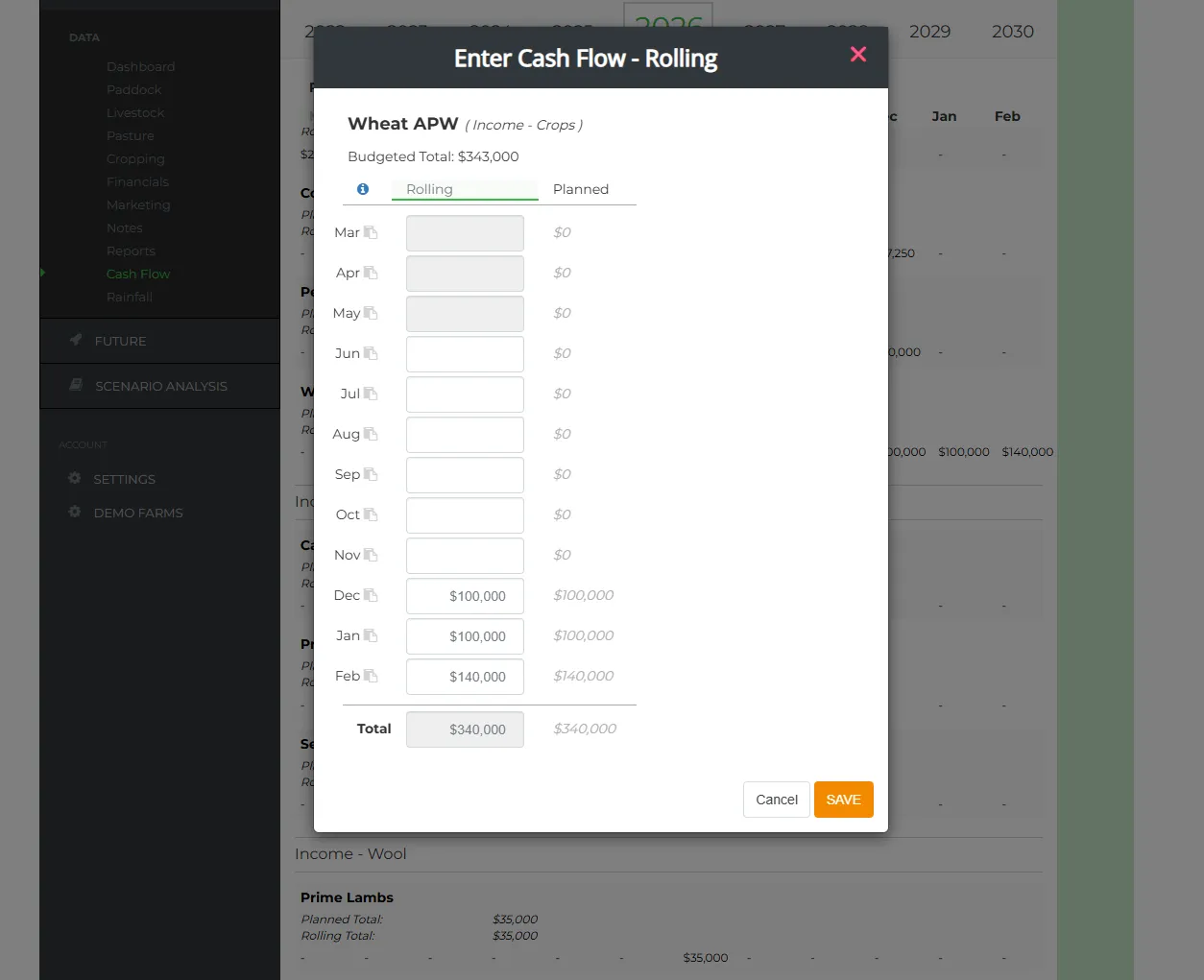Image resolution: width=1204 pixels, height=980 pixels.
Task: Click the copy icon next to Jun
Action: pyautogui.click(x=369, y=353)
